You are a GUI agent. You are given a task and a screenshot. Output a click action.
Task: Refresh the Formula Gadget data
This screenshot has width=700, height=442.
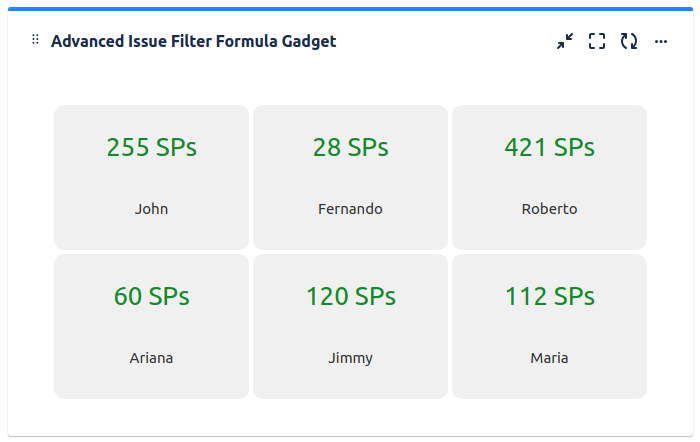tap(629, 41)
